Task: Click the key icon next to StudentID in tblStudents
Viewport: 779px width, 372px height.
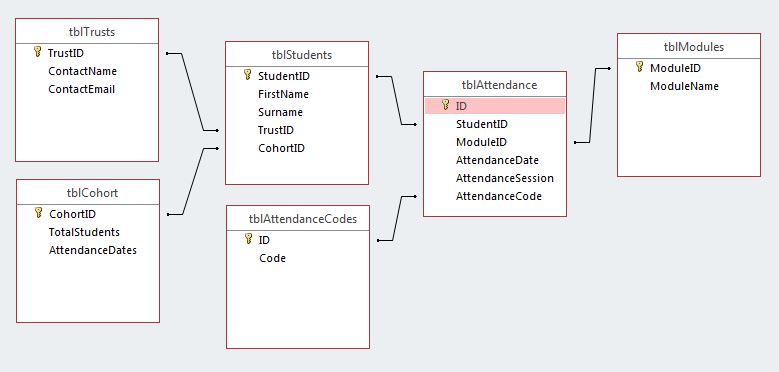Action: (247, 75)
